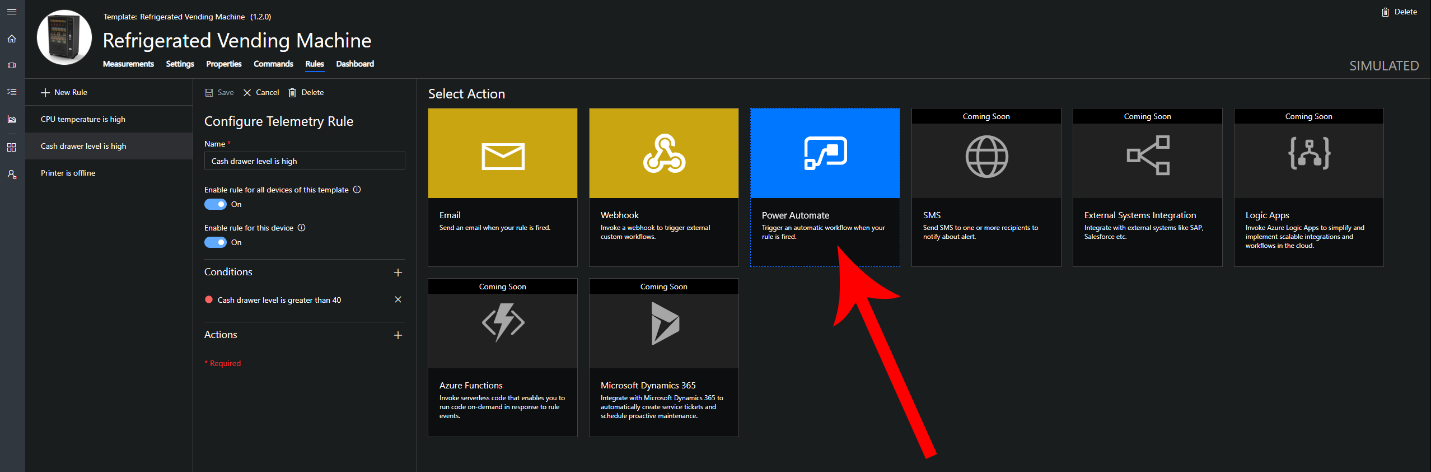This screenshot has width=1431, height=472.
Task: Toggle rule for all devices of template
Action: click(215, 204)
